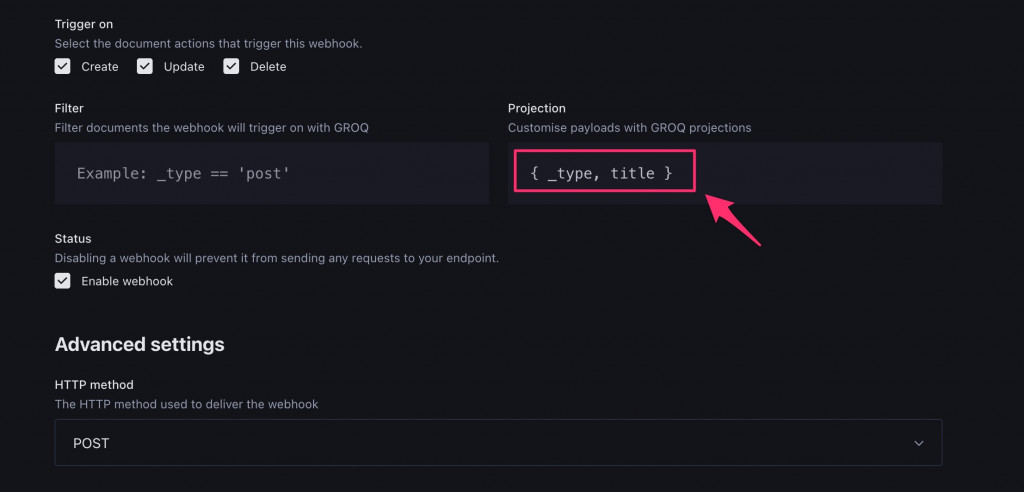
Task: Click the Update label text
Action: click(184, 67)
